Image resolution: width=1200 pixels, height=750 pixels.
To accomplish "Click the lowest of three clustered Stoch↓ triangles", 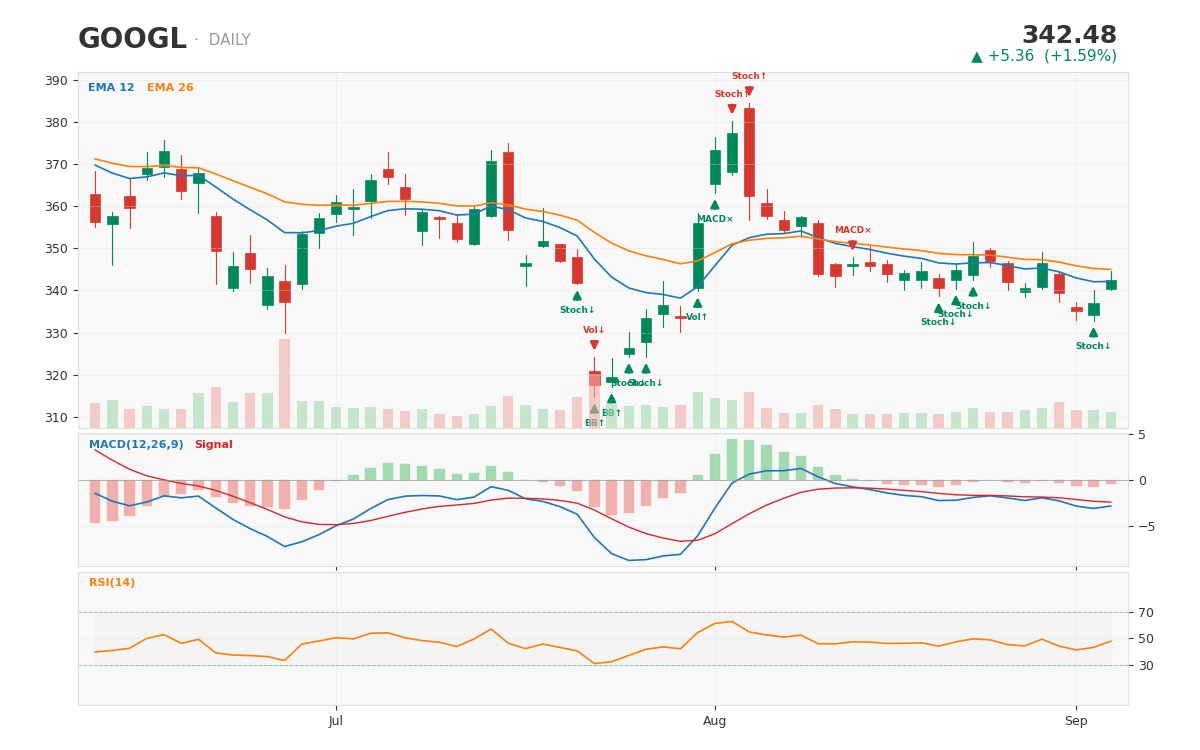I will tap(938, 308).
